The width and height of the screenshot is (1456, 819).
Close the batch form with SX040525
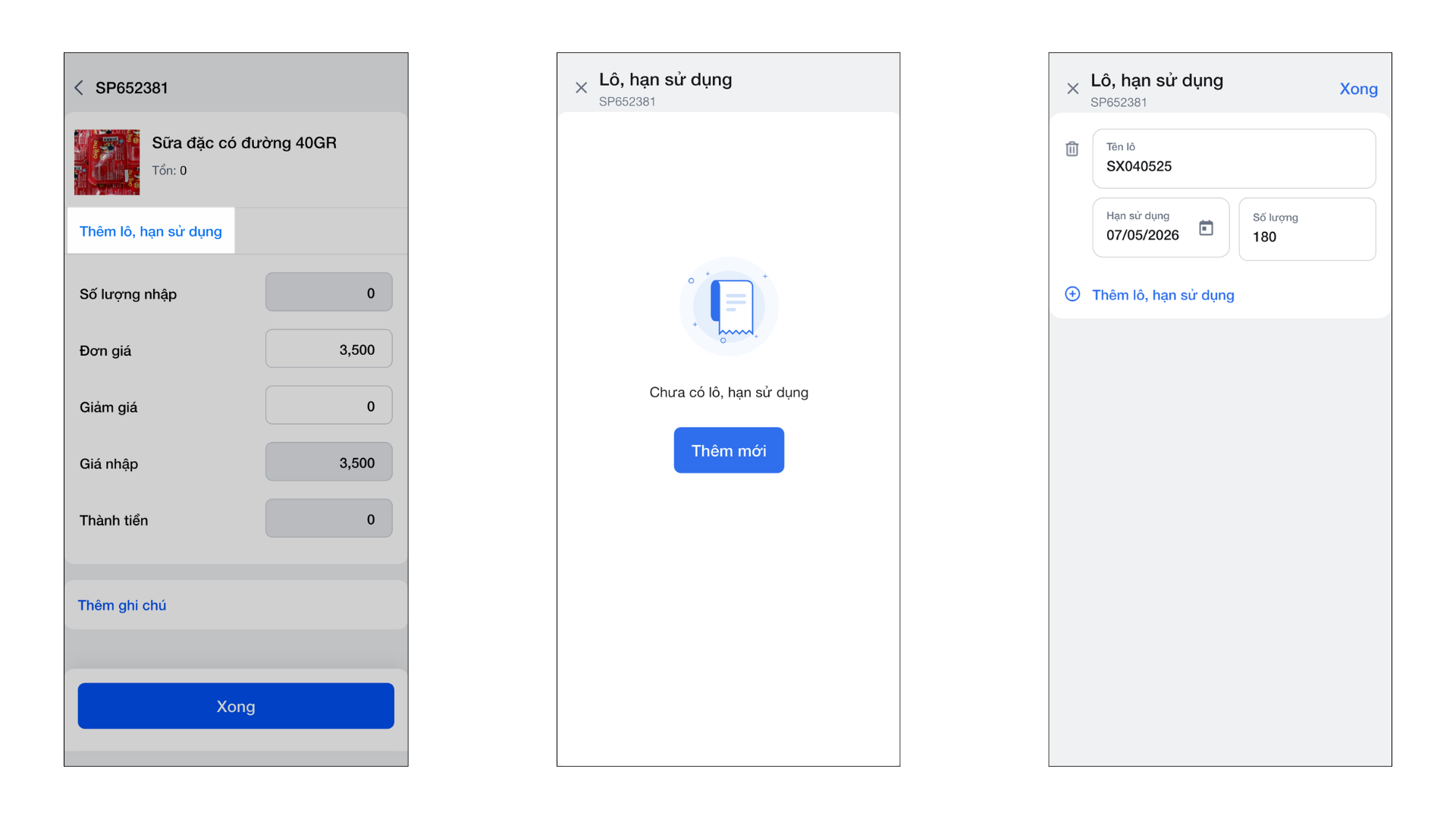coord(1072,89)
